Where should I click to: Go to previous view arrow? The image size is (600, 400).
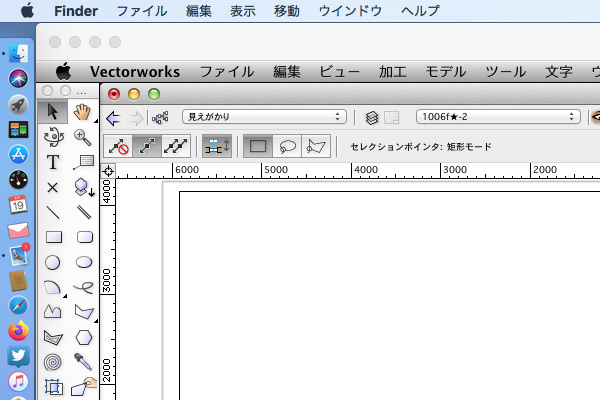point(113,118)
